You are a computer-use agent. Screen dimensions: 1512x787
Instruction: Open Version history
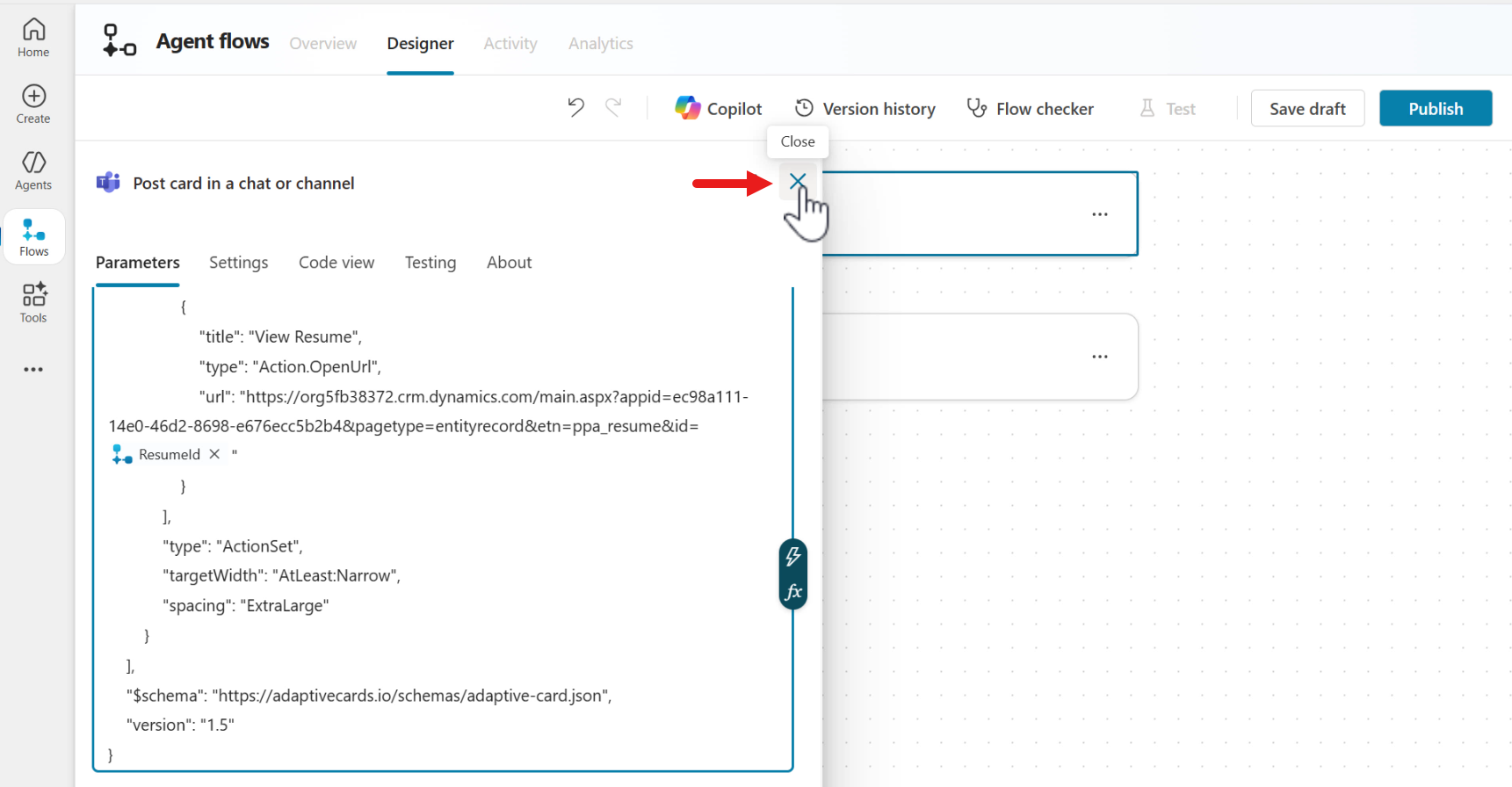[865, 109]
